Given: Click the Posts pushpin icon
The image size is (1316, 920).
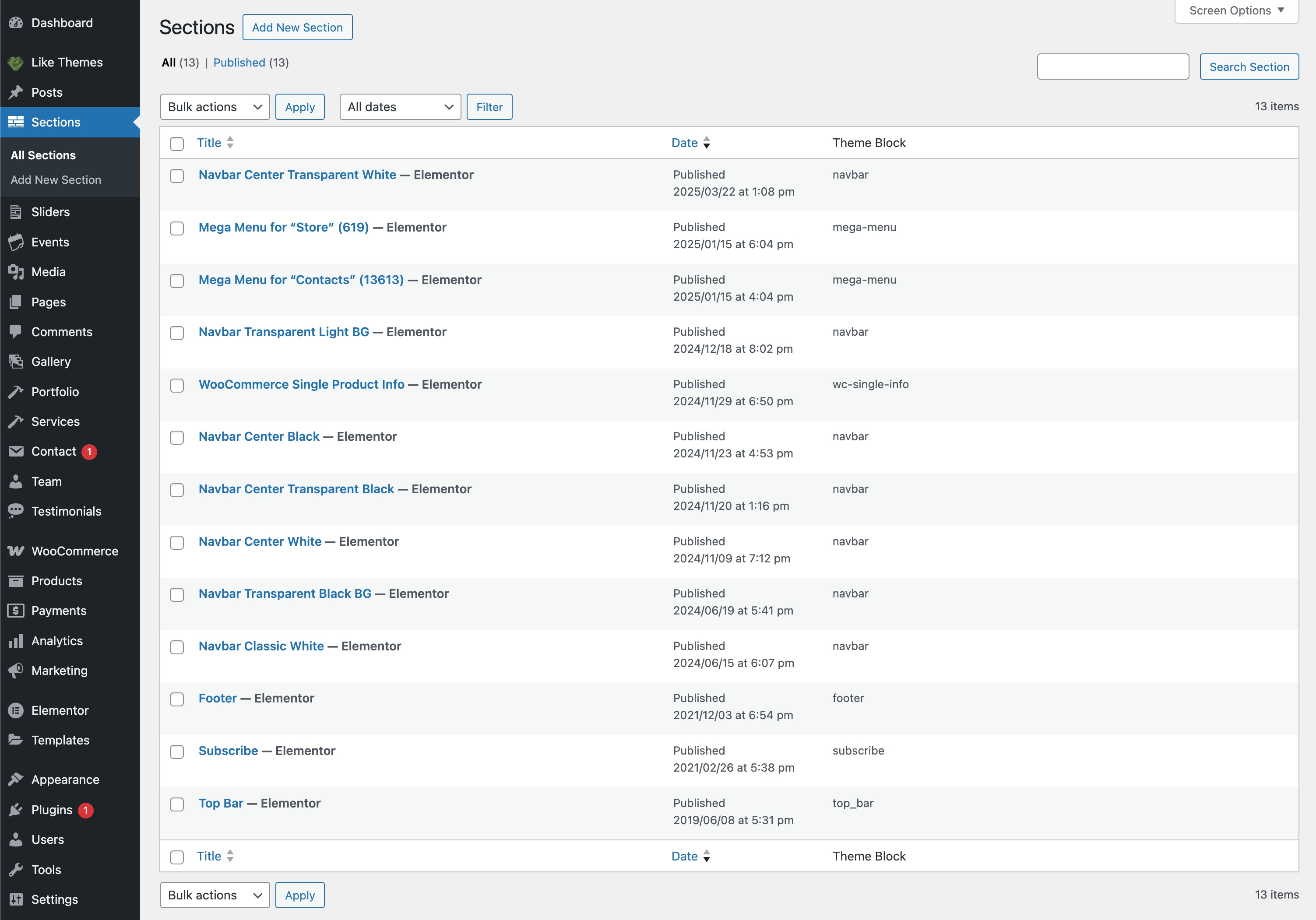Looking at the screenshot, I should (x=16, y=92).
